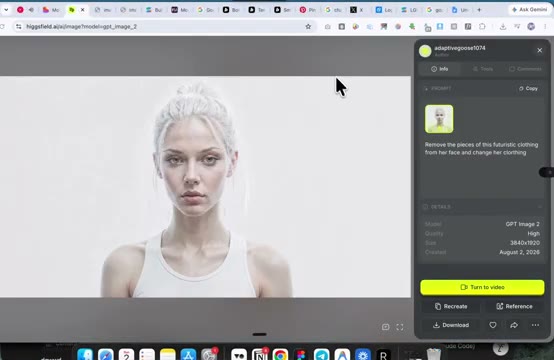Open Notion from the Dock
Screen dimensions: 554x360
tap(260, 354)
